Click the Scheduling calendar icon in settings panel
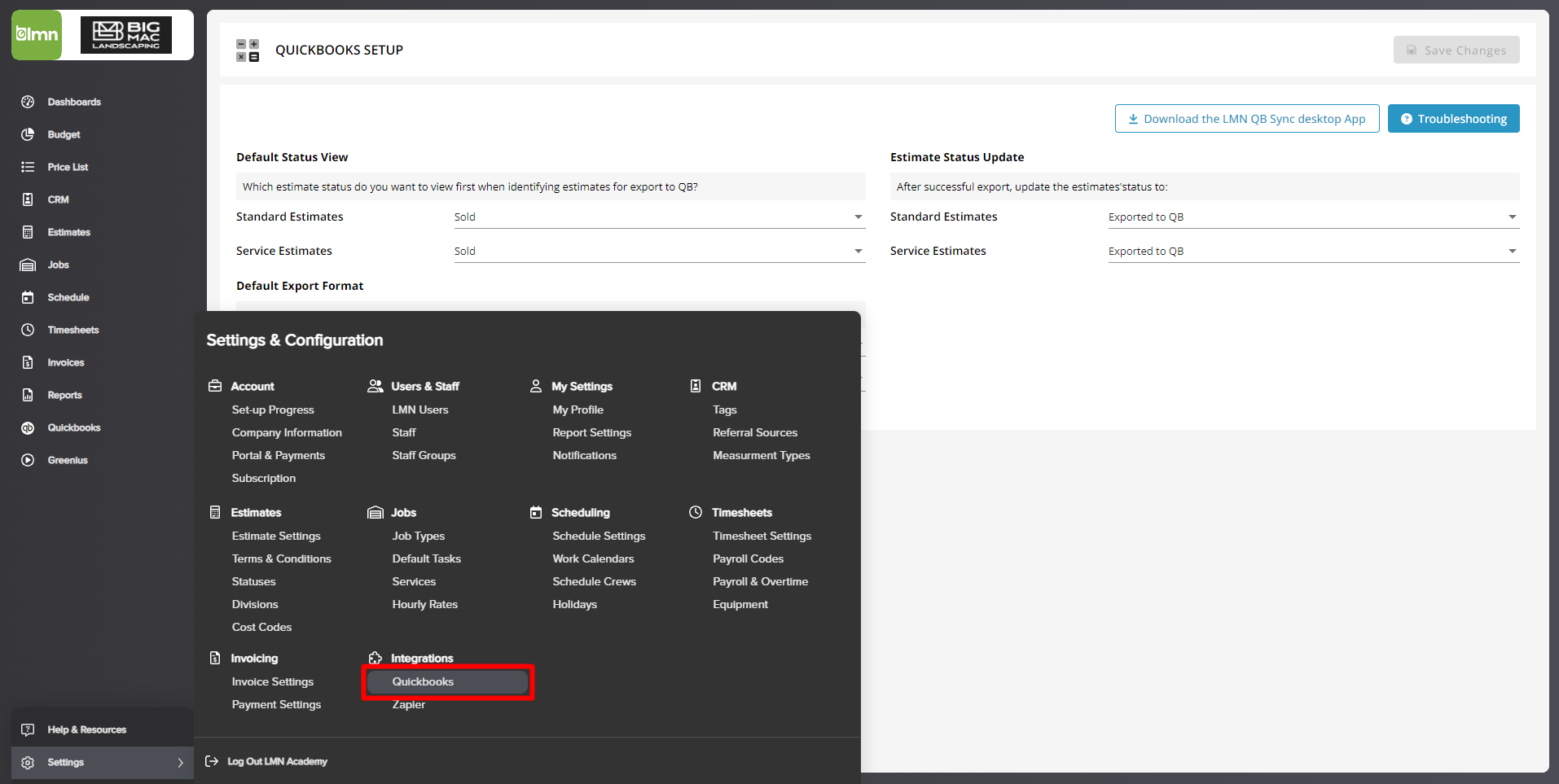 click(536, 512)
